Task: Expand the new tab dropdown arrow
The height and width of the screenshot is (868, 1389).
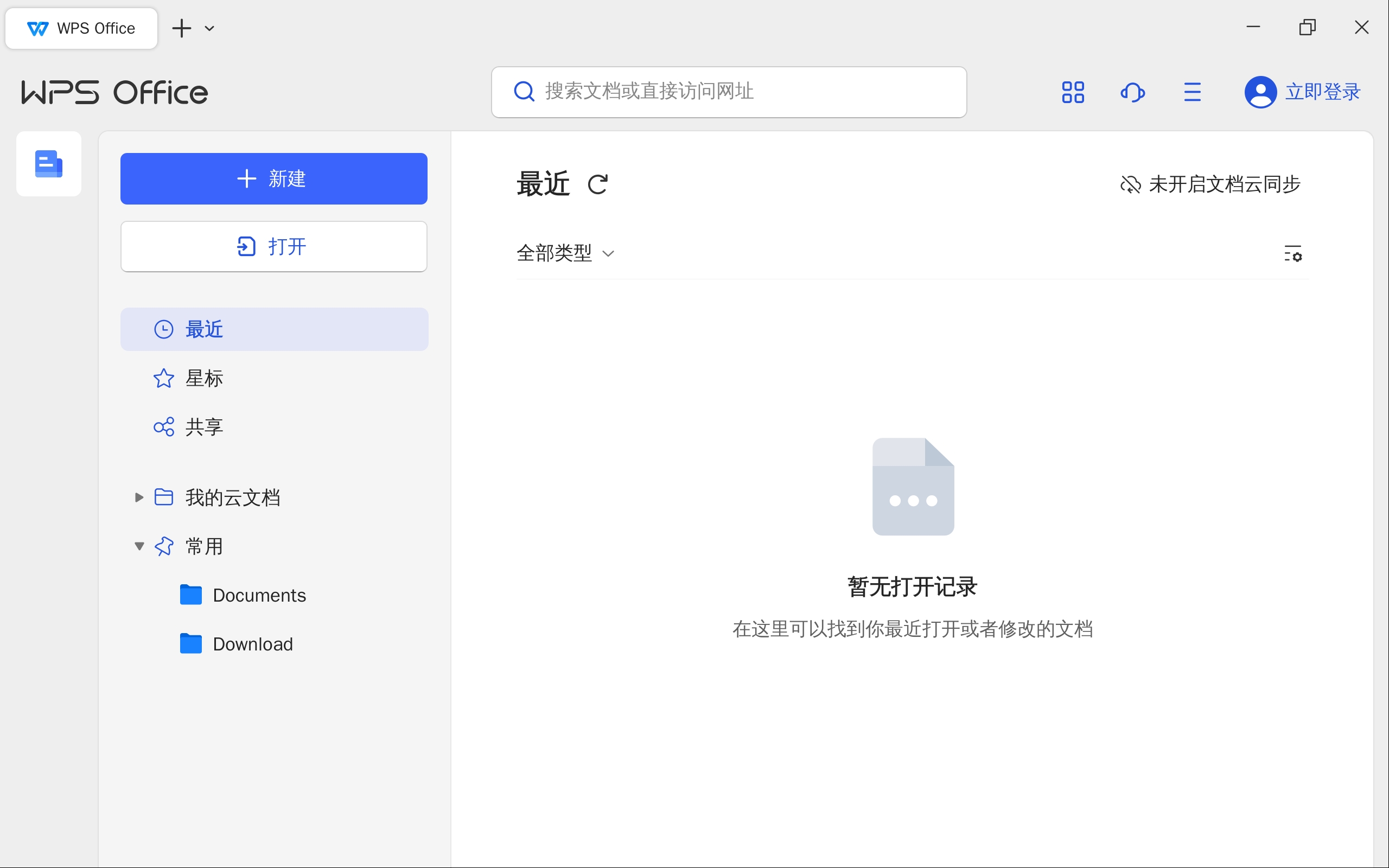Action: coord(209,28)
